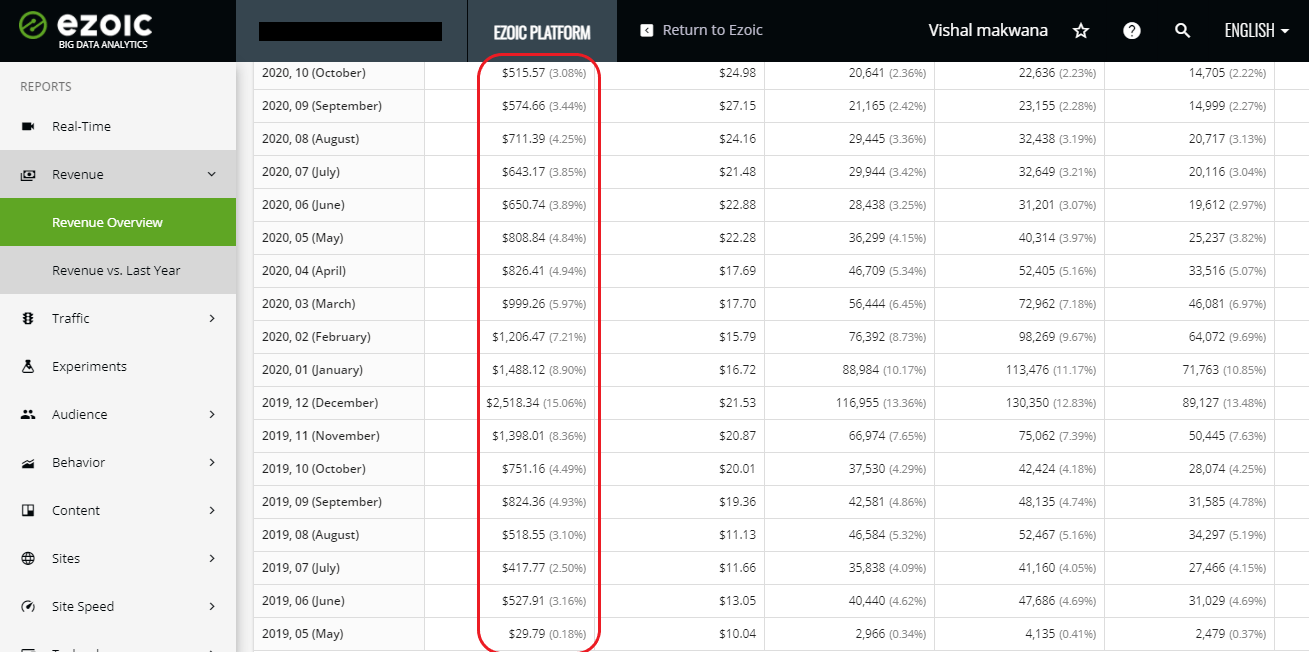Click the $1,488.12 January revenue cell

pos(539,370)
